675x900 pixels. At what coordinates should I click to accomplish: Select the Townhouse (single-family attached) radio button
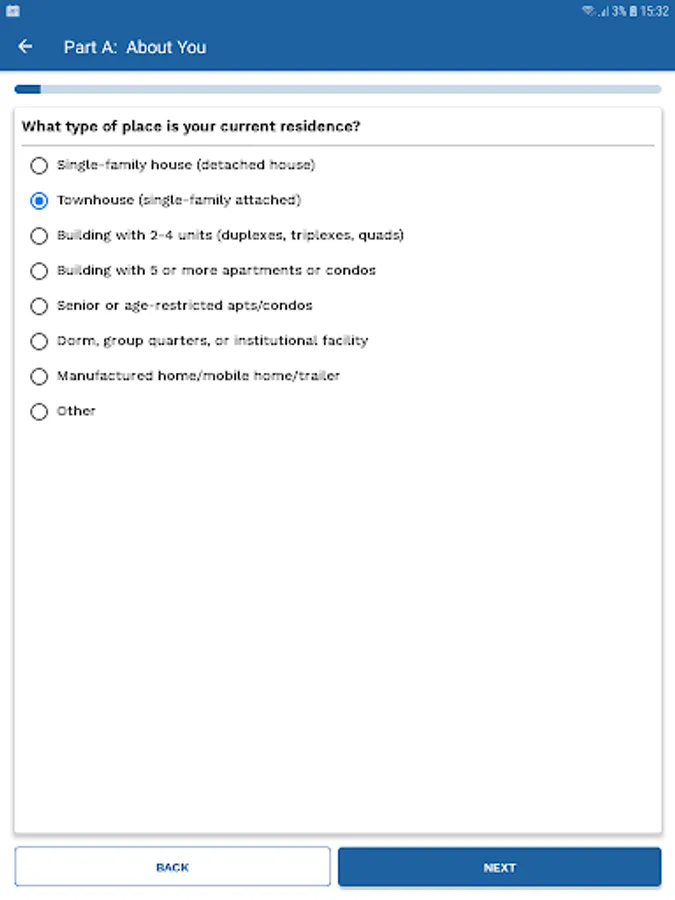(39, 200)
